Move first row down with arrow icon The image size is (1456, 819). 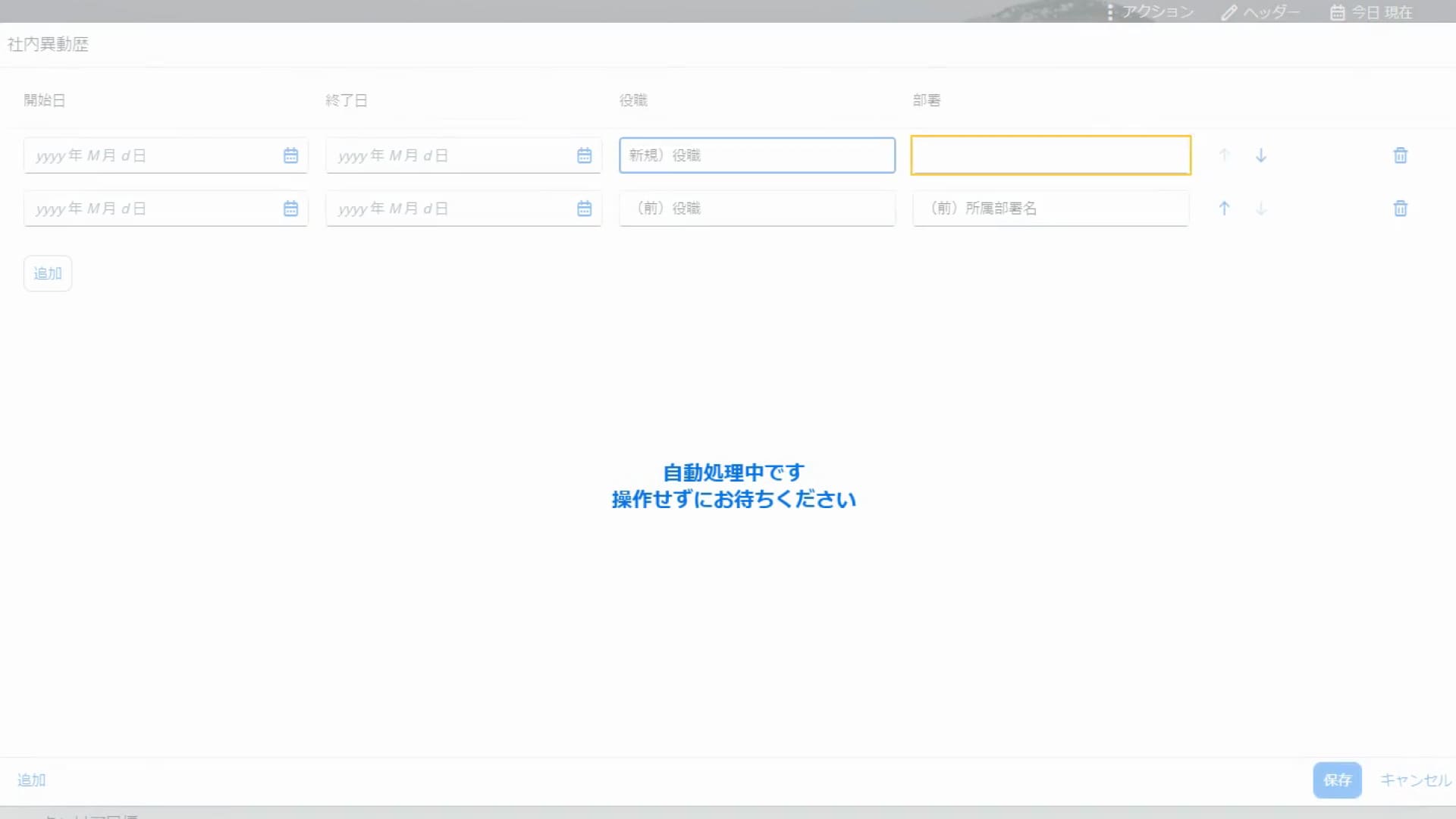1261,155
